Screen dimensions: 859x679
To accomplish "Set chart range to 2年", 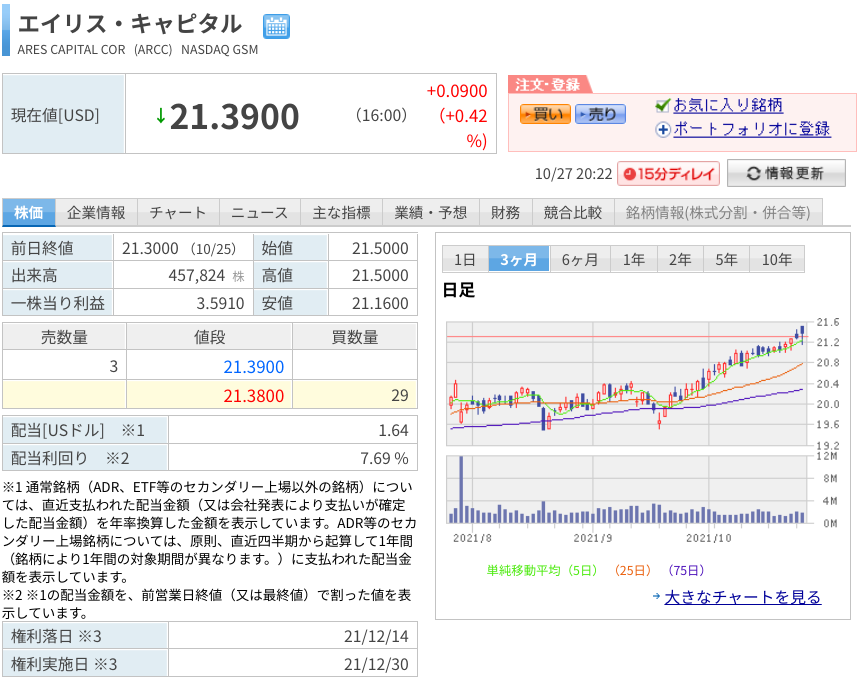I will 680,259.
